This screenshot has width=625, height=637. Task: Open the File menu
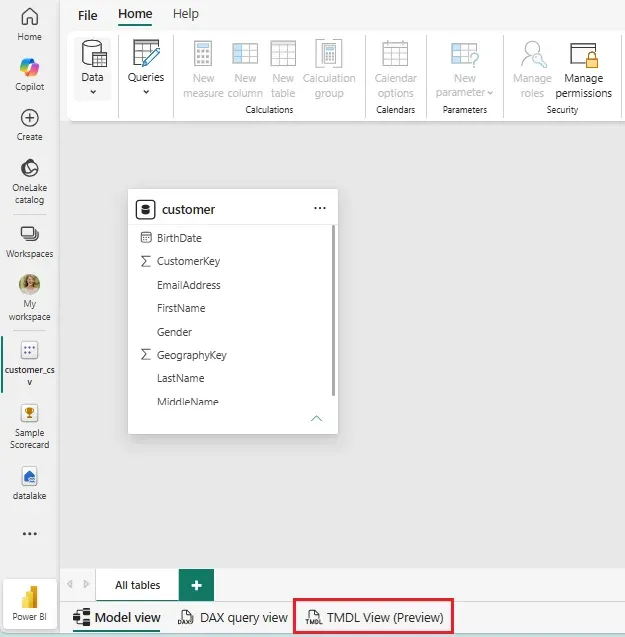(87, 15)
